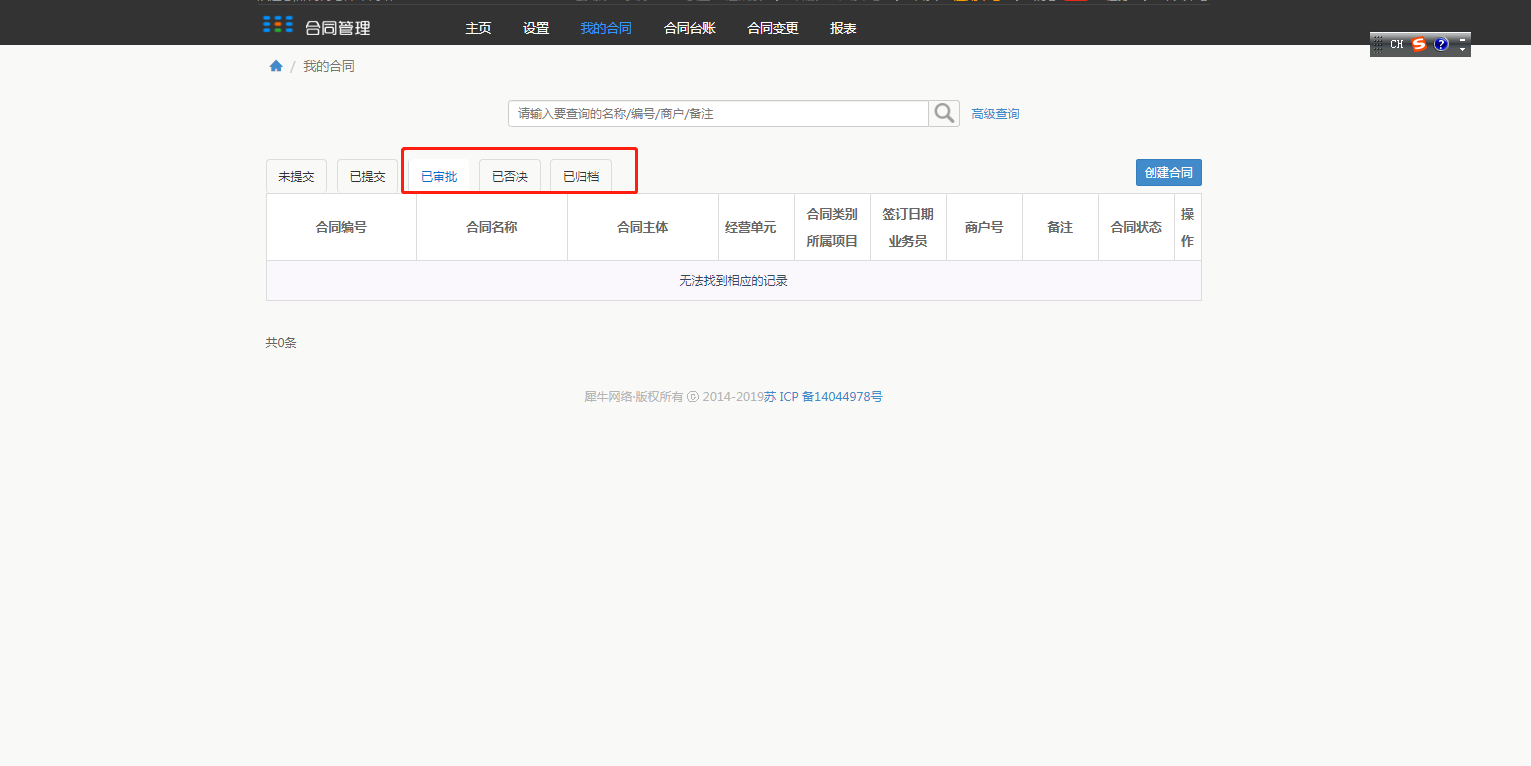Image resolution: width=1531 pixels, height=766 pixels.
Task: Select 我的合同 in top navigation
Action: [x=606, y=28]
